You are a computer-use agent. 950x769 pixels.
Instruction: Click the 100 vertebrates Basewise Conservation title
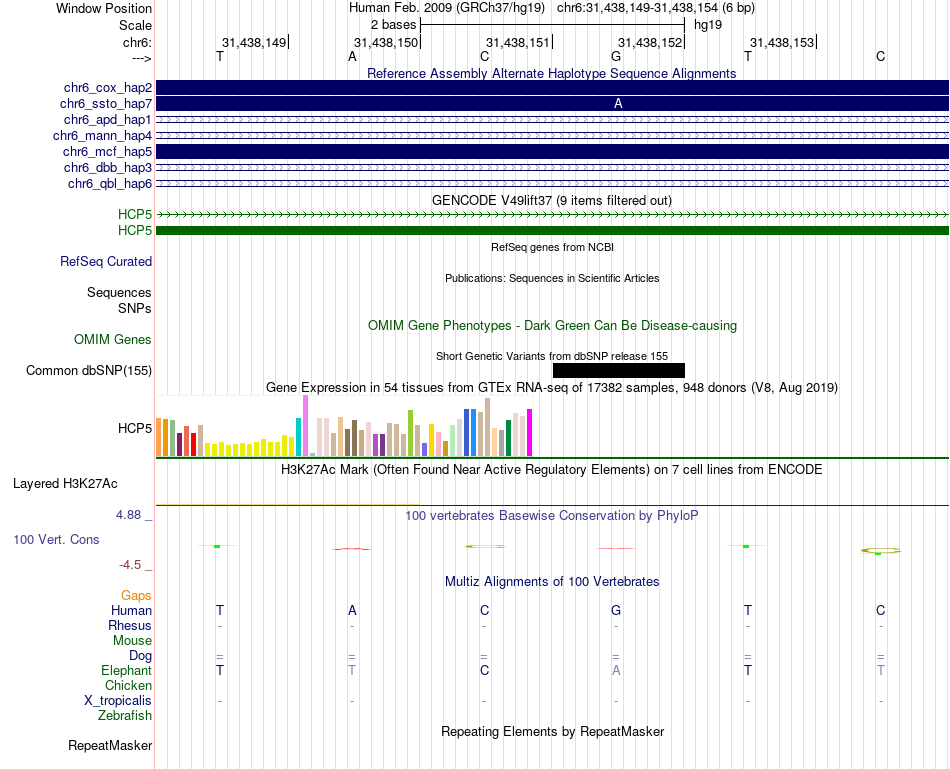[552, 516]
